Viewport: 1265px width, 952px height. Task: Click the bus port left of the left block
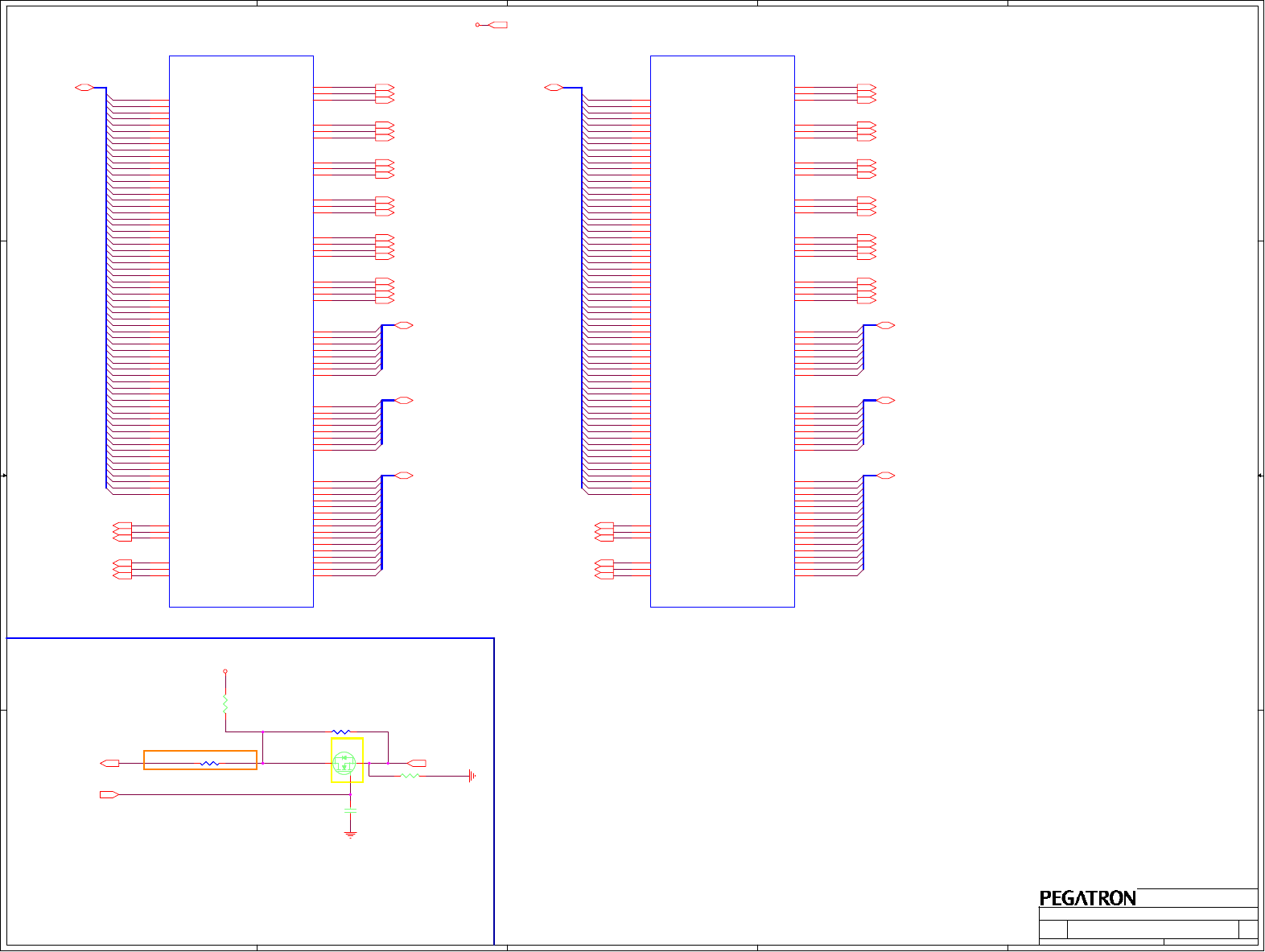click(x=84, y=88)
